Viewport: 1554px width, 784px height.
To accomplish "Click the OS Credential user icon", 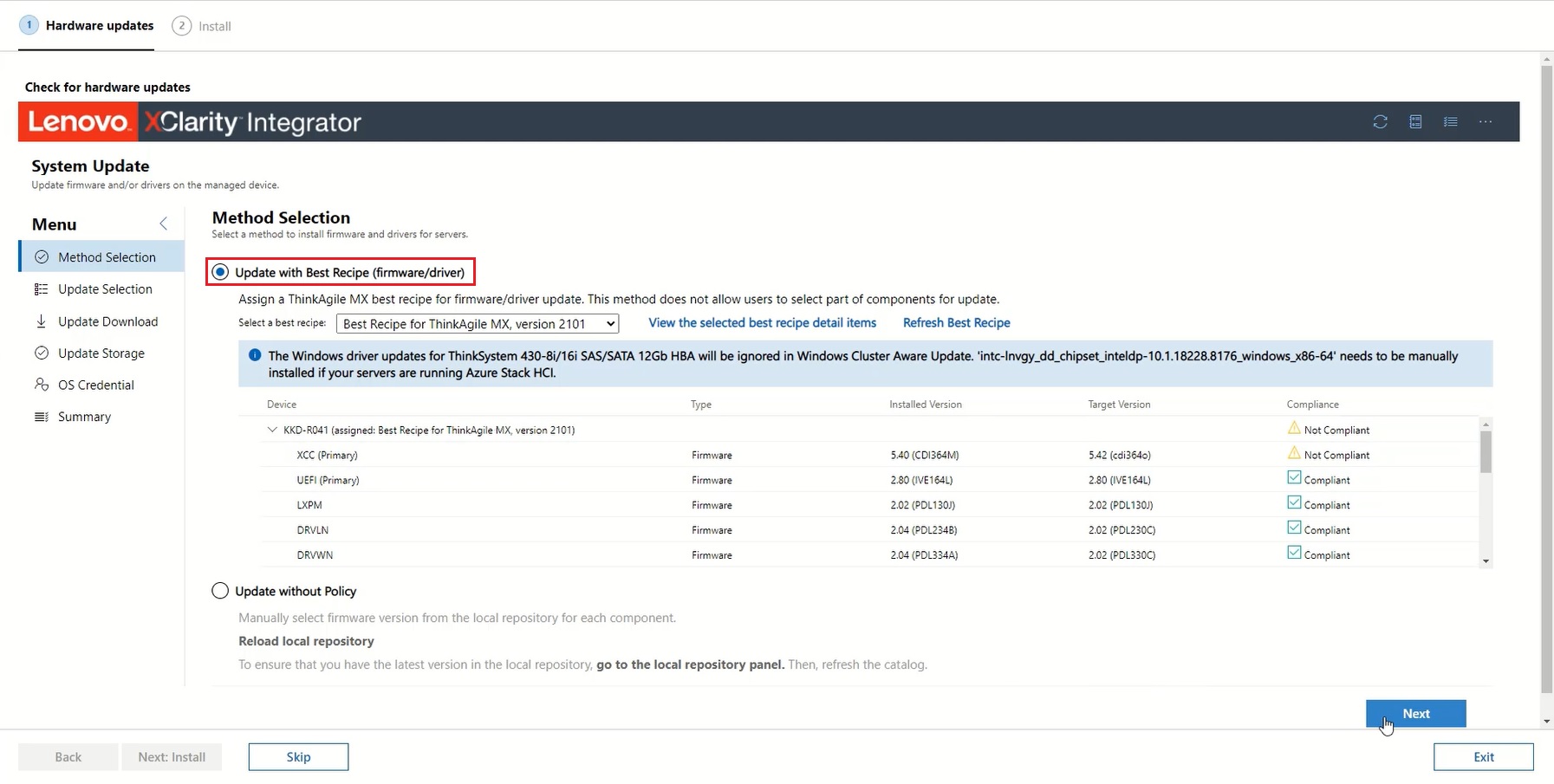I will (x=41, y=385).
